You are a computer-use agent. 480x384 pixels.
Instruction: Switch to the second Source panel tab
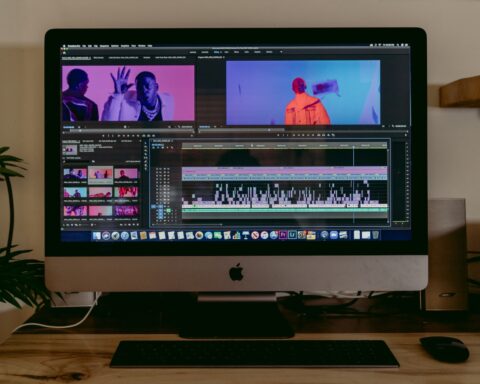click(98, 58)
